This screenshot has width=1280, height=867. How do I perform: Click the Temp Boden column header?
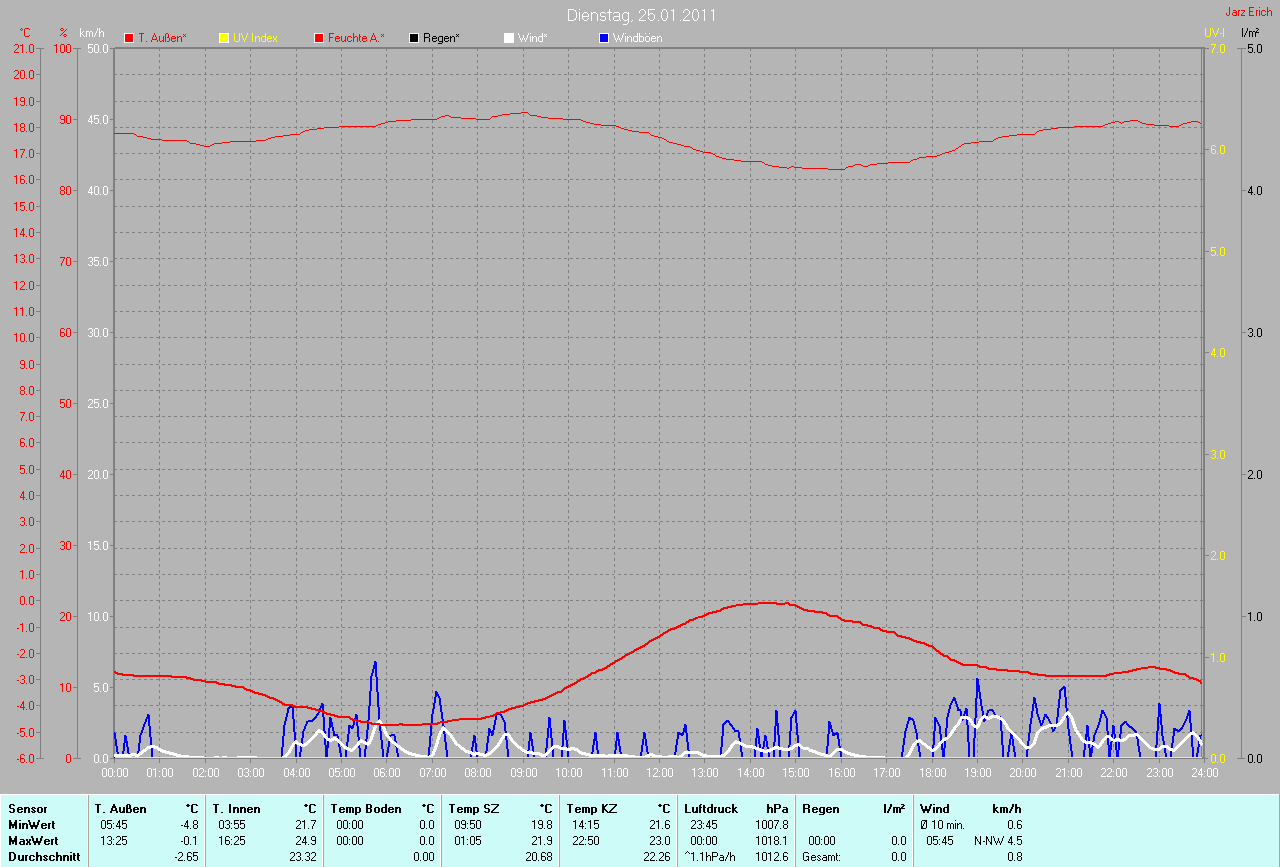tap(366, 808)
